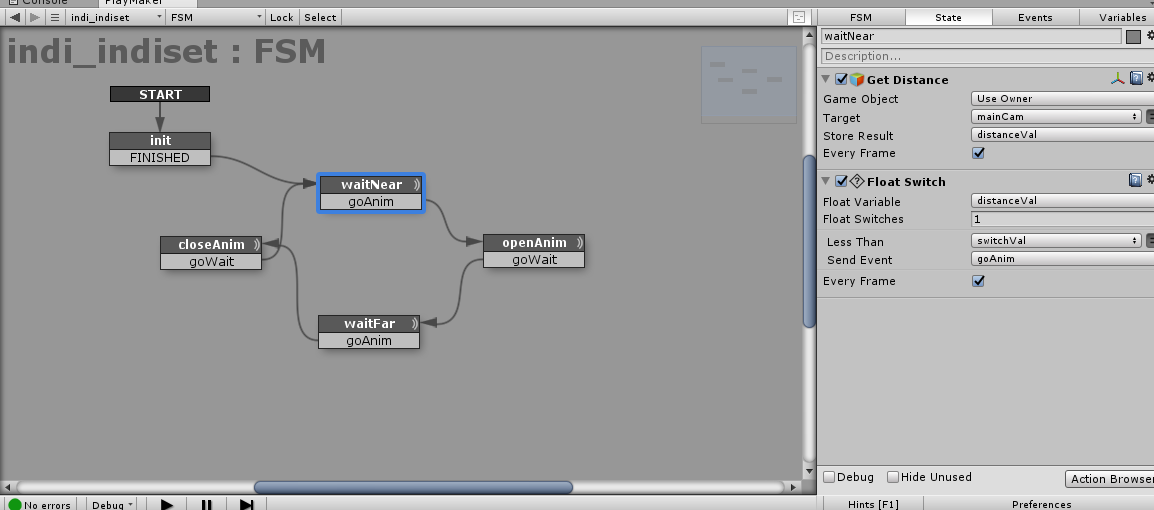
Task: Disable the Get Distance action checkbox
Action: (x=841, y=80)
